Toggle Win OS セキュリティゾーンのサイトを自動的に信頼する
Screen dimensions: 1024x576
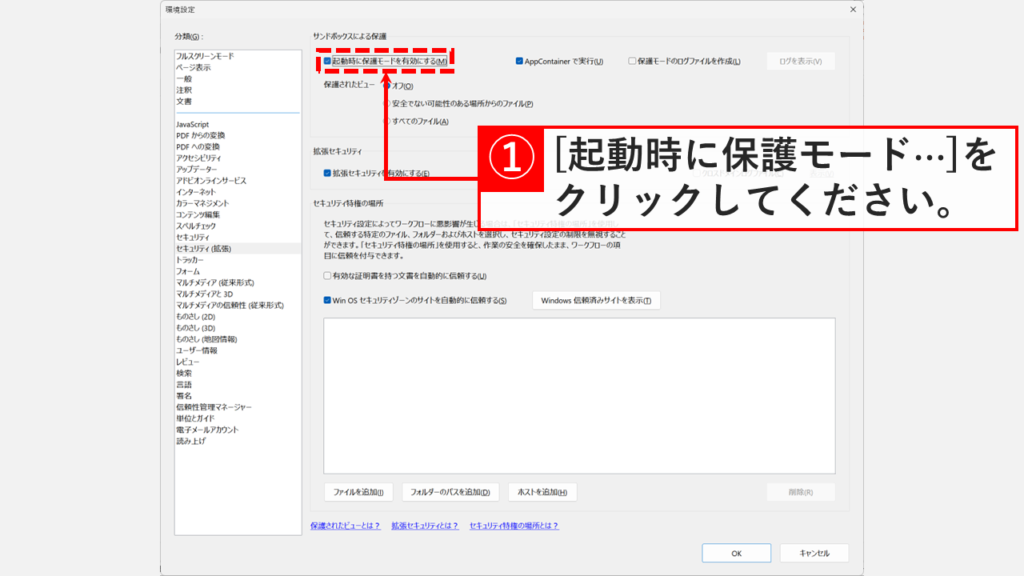pos(327,300)
